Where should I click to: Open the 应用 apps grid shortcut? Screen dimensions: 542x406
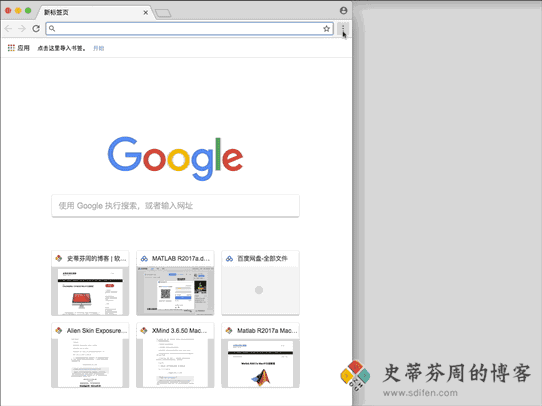(x=19, y=48)
